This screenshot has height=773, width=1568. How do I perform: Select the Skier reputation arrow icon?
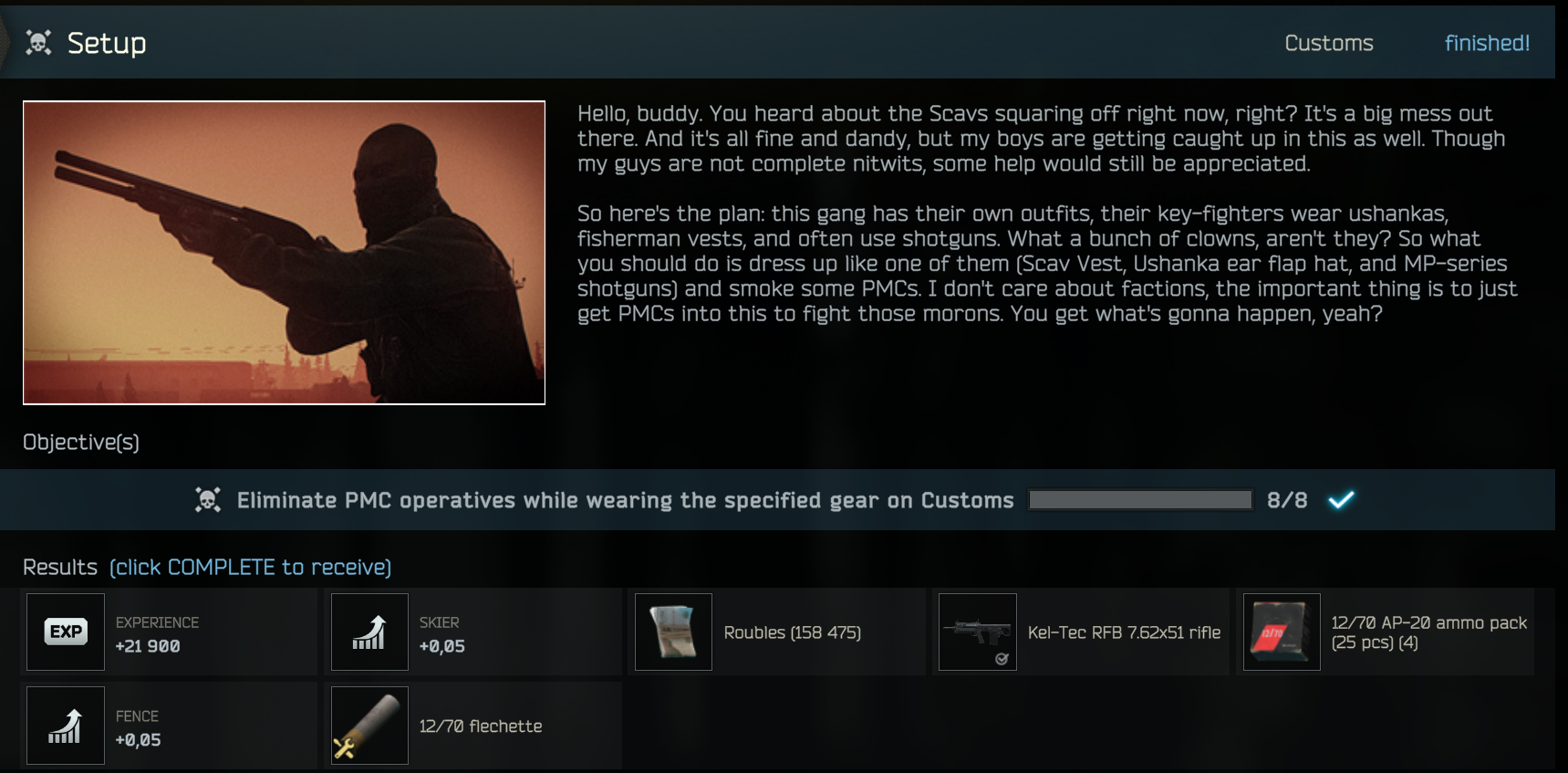coord(369,632)
